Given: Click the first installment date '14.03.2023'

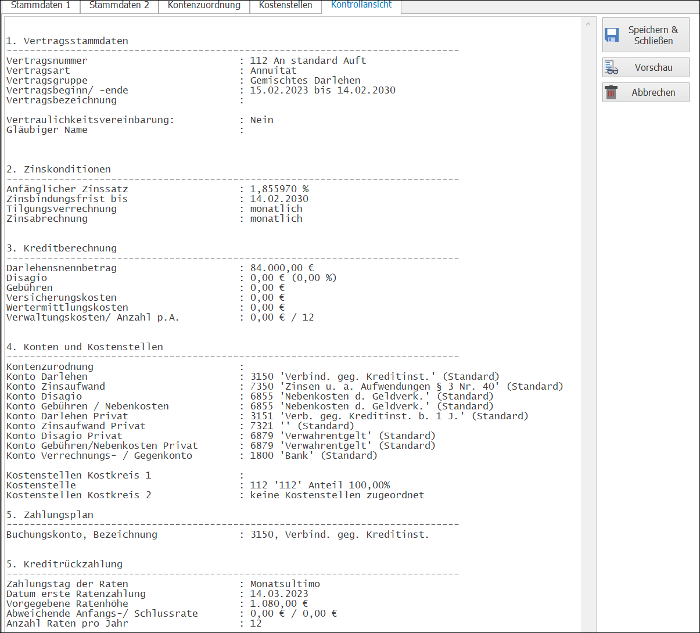Looking at the screenshot, I should [279, 594].
